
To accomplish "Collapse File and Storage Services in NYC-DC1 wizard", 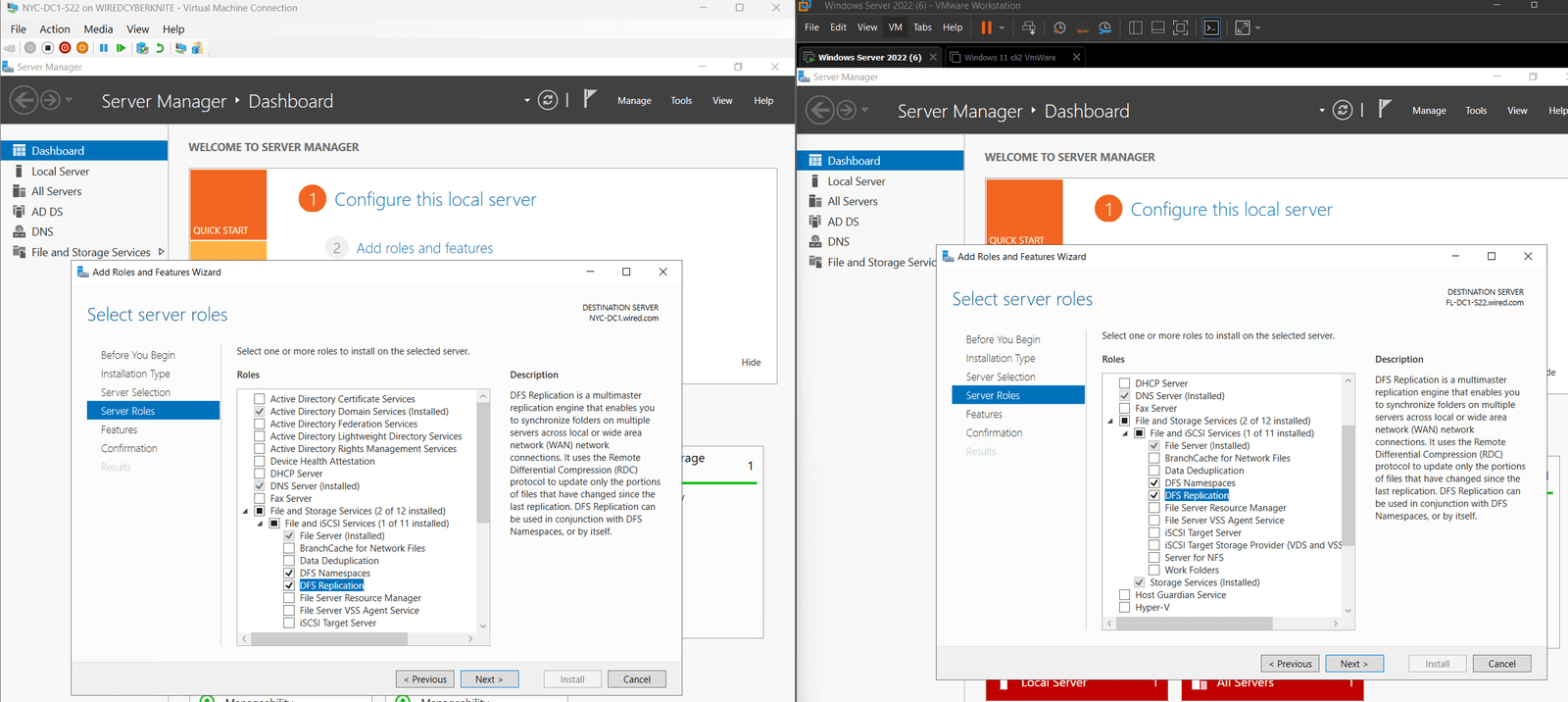I will pyautogui.click(x=246, y=511).
